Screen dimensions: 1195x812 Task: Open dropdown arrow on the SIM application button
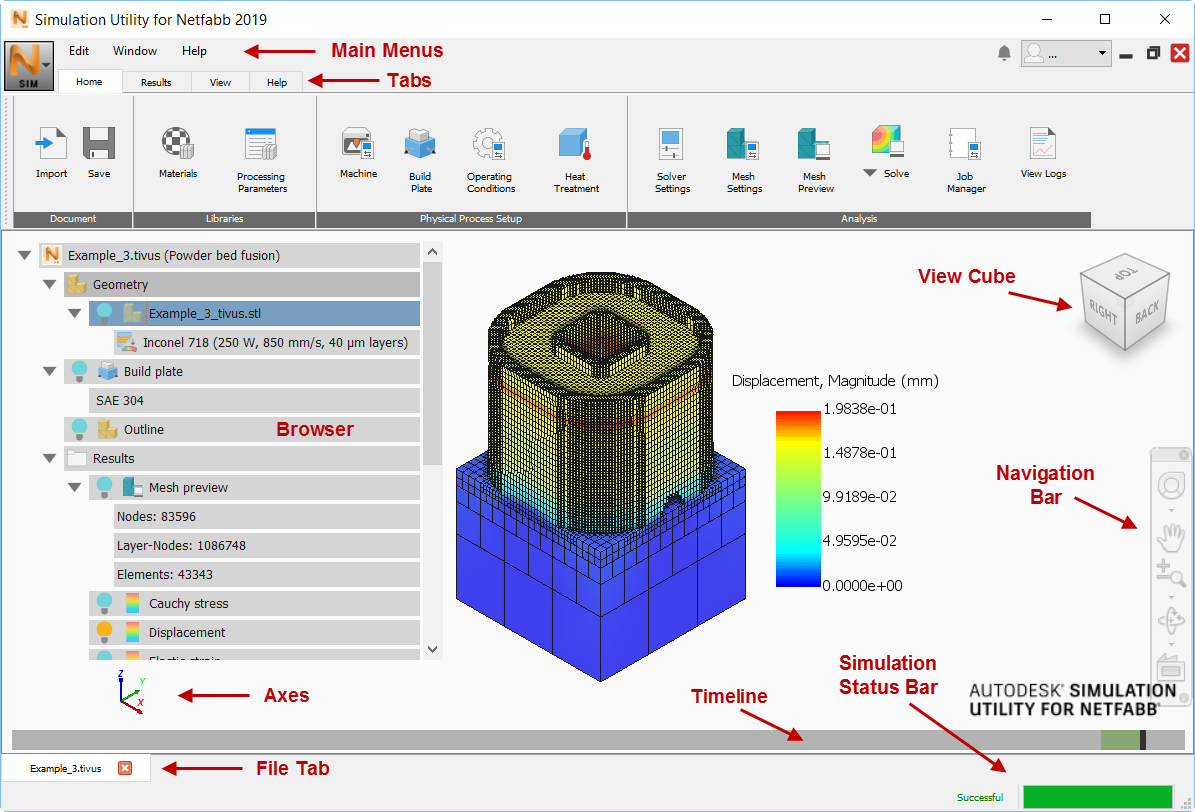pyautogui.click(x=48, y=66)
